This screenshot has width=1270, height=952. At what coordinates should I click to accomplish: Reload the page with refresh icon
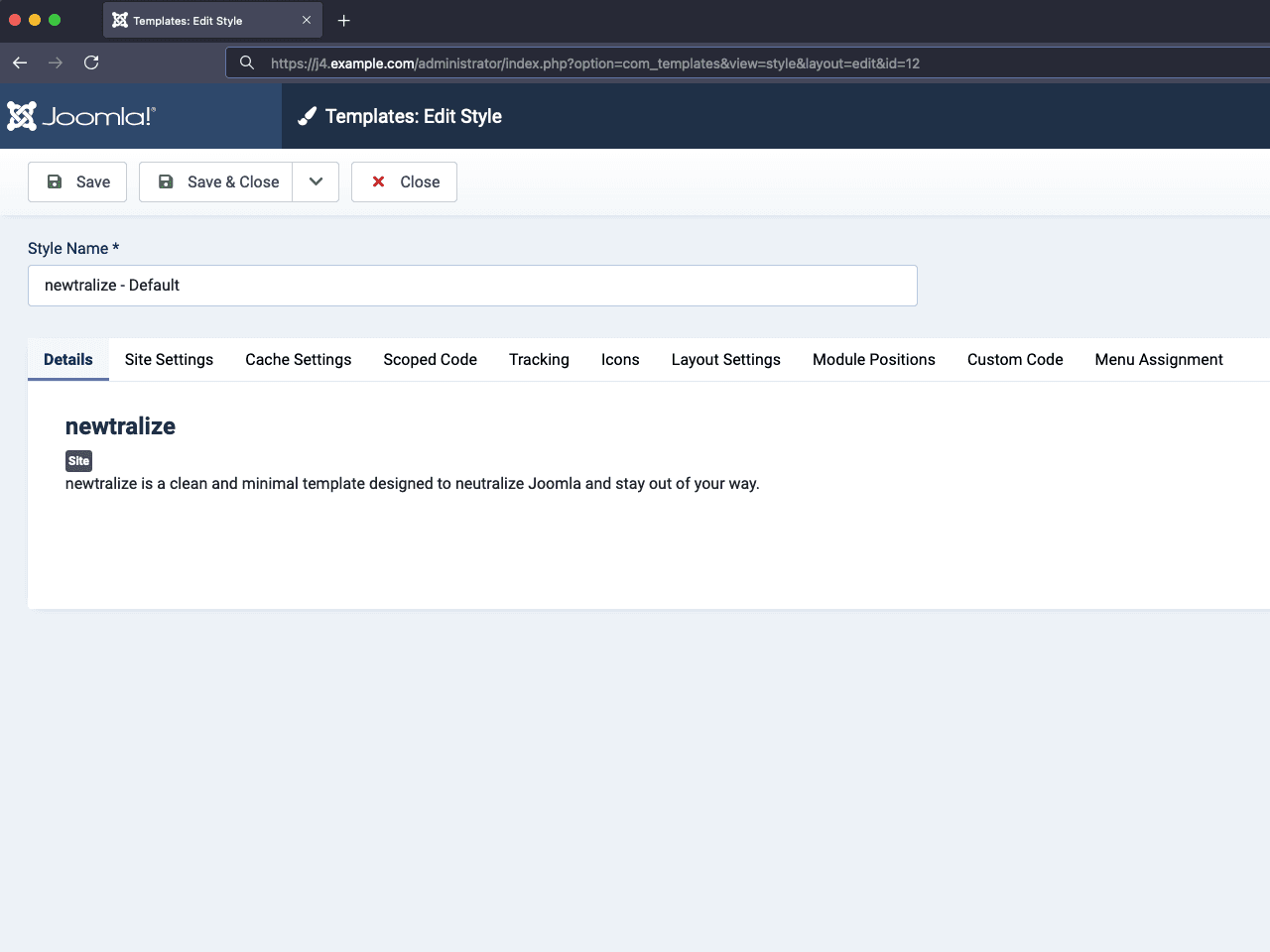pos(91,62)
